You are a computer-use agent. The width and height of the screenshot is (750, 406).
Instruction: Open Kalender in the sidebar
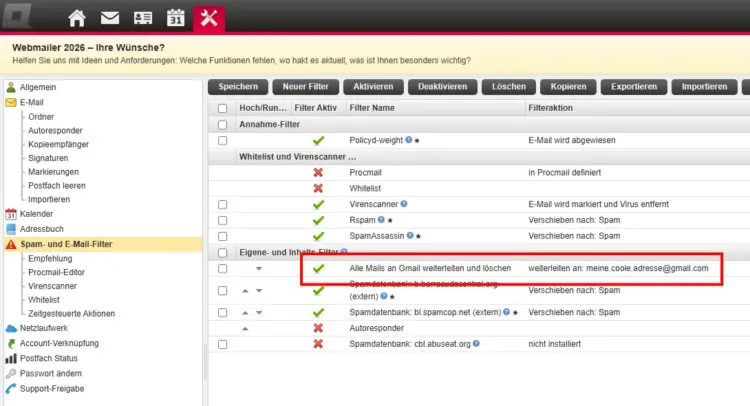(36, 214)
